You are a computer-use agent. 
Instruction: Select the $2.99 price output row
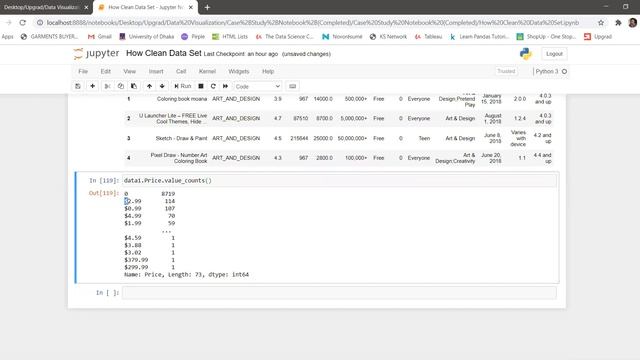pyautogui.click(x=150, y=201)
